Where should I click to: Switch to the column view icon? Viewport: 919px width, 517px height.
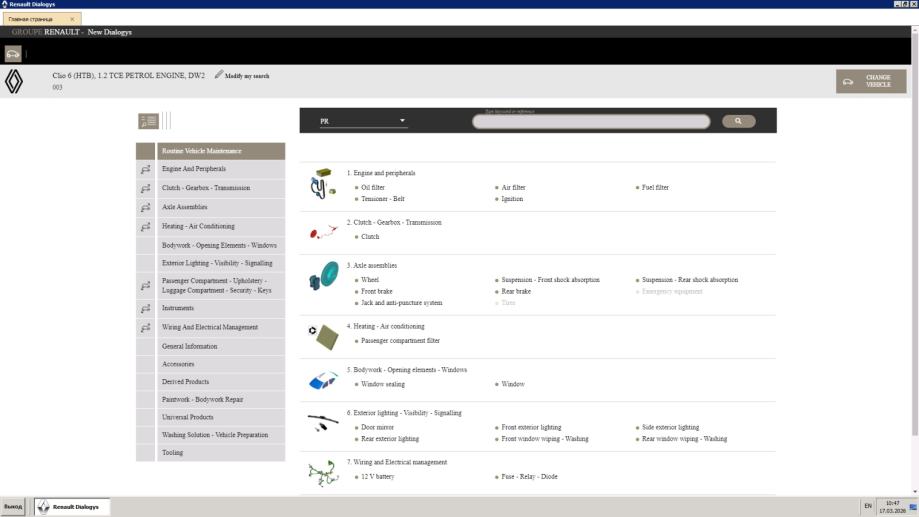167,121
